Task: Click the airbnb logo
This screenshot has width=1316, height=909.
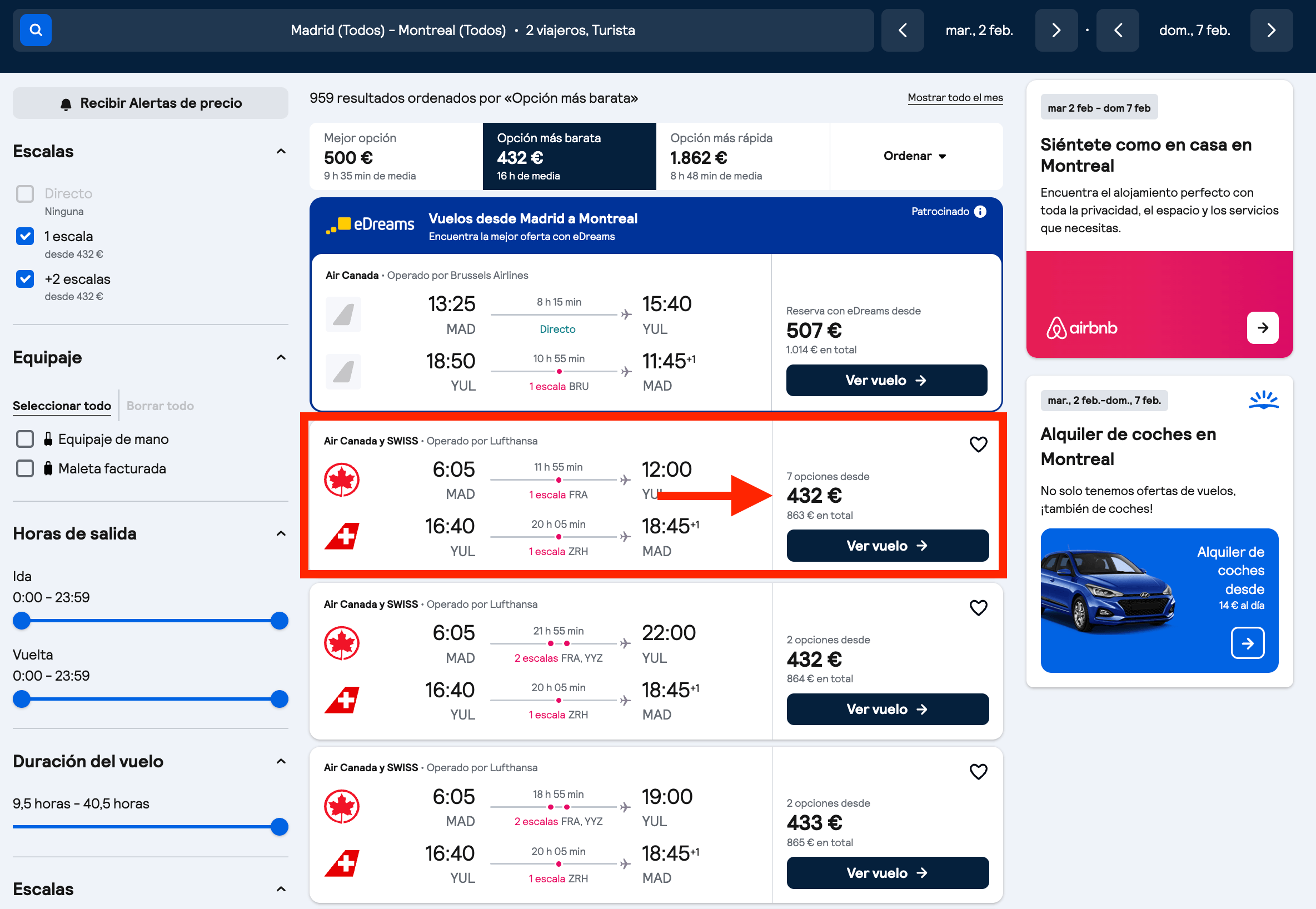Action: point(1081,327)
